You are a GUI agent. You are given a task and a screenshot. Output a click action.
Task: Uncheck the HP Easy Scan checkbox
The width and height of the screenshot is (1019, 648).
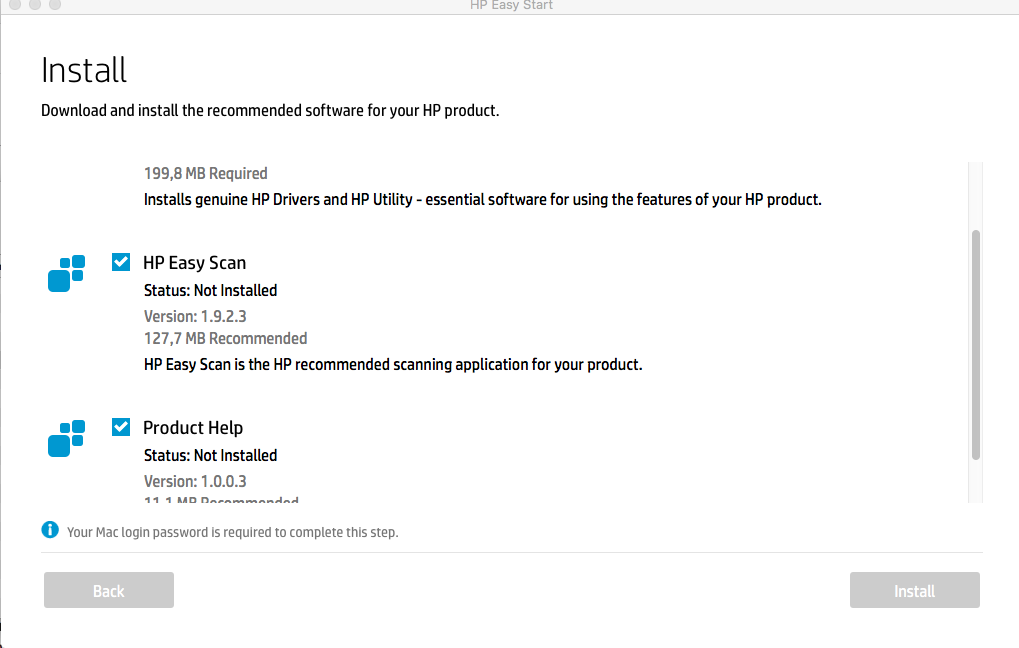coord(121,262)
